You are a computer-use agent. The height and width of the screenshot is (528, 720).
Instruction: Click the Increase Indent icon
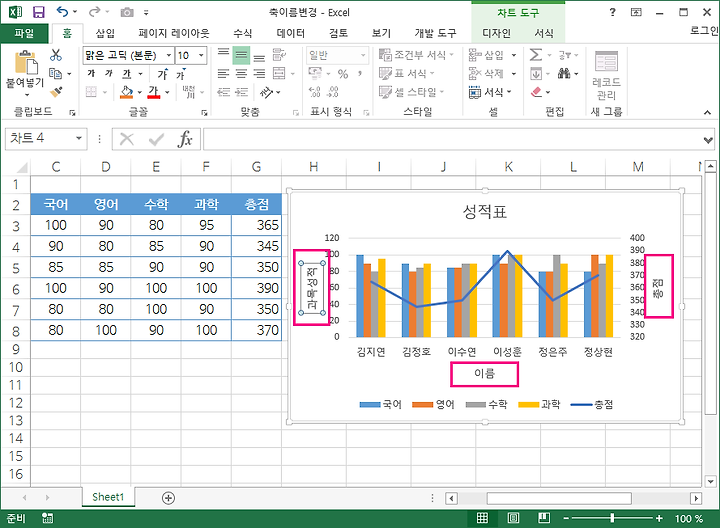pos(242,92)
